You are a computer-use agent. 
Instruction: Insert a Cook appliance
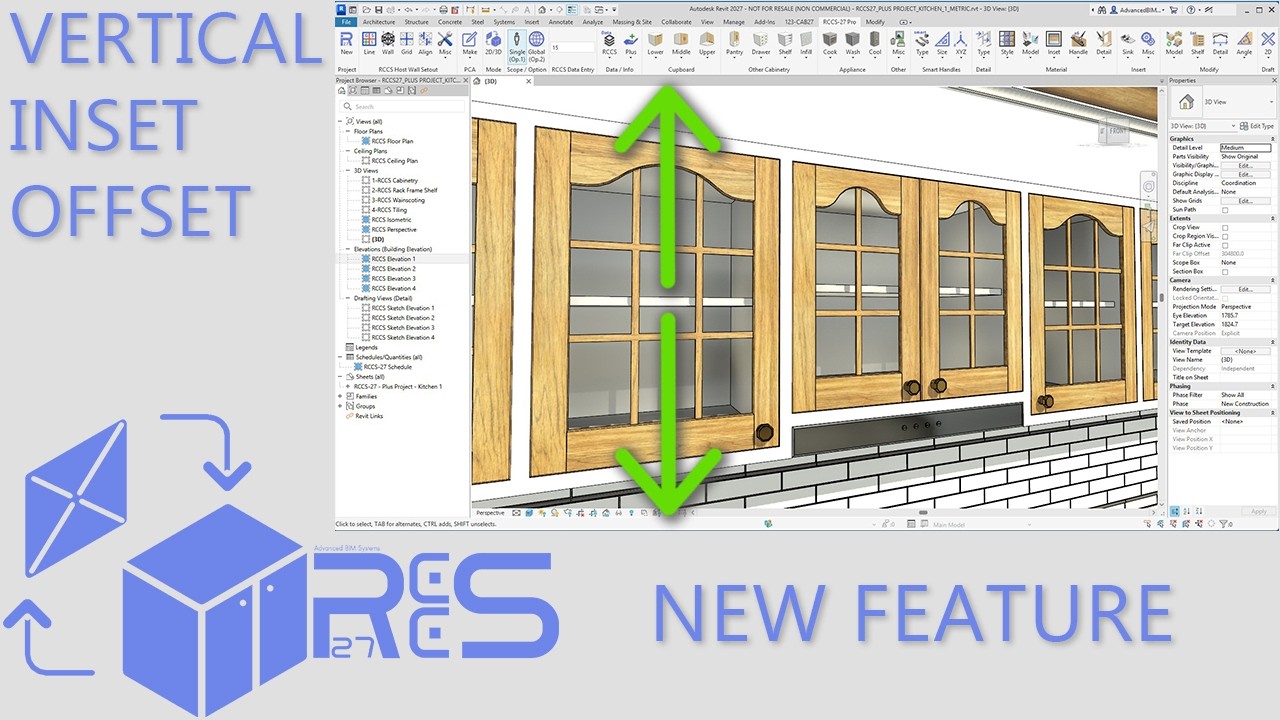coord(830,43)
